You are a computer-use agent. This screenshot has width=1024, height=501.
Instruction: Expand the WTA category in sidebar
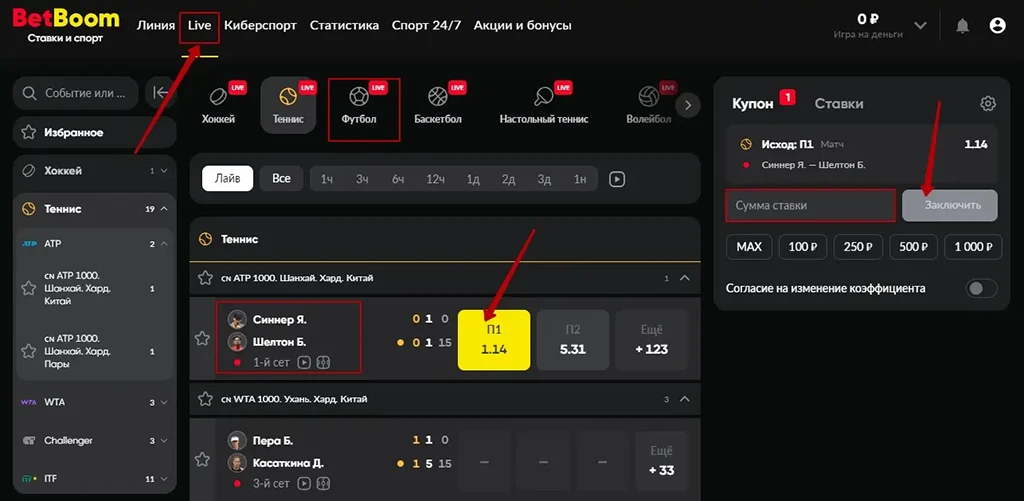click(x=163, y=402)
